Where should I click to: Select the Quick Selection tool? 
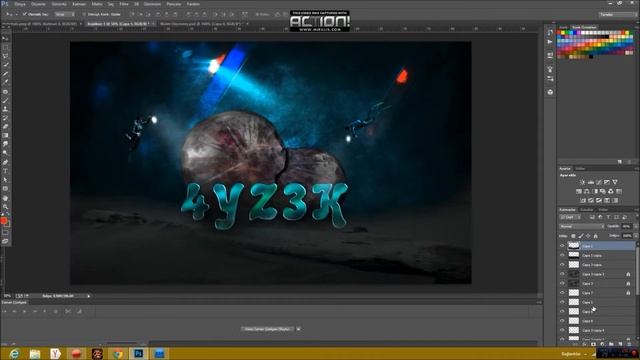[x=5, y=65]
